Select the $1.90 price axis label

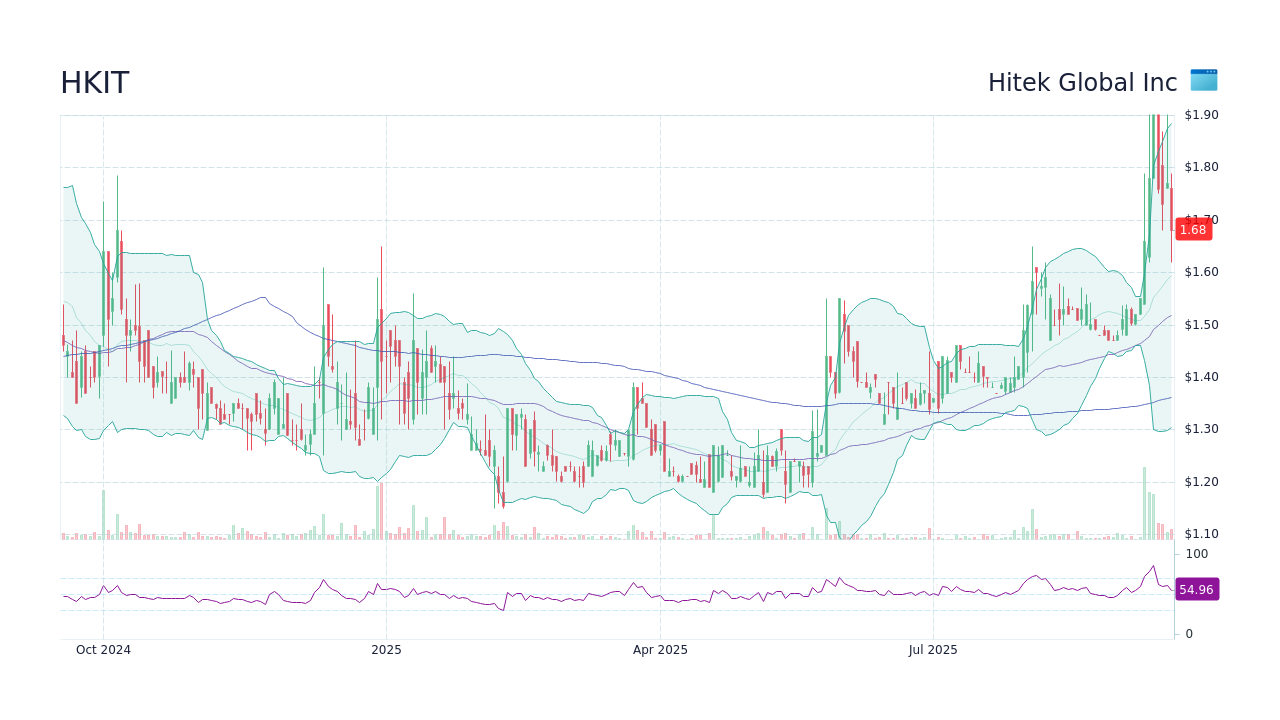click(x=1201, y=115)
